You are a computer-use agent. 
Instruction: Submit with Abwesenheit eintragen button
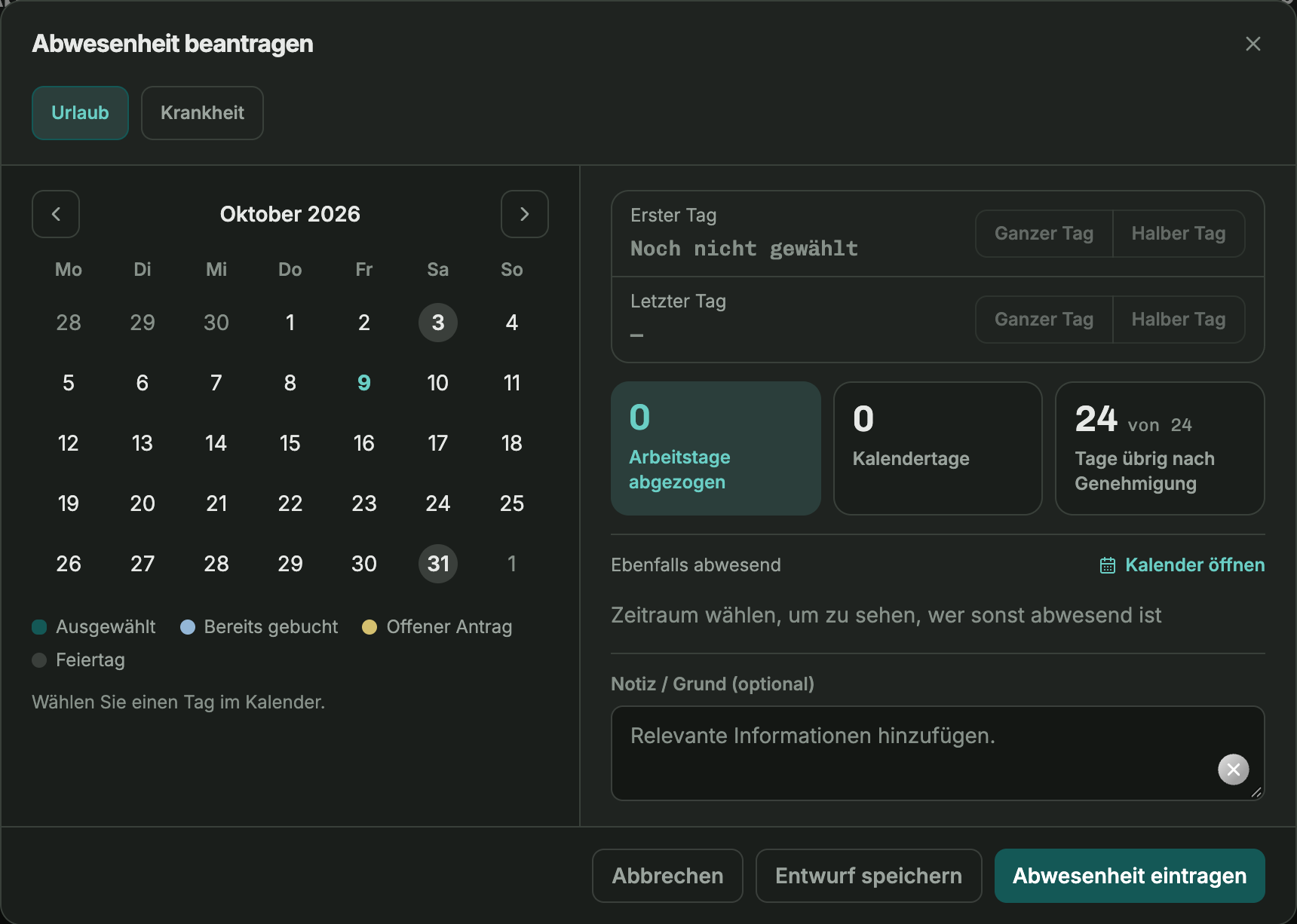(1130, 876)
